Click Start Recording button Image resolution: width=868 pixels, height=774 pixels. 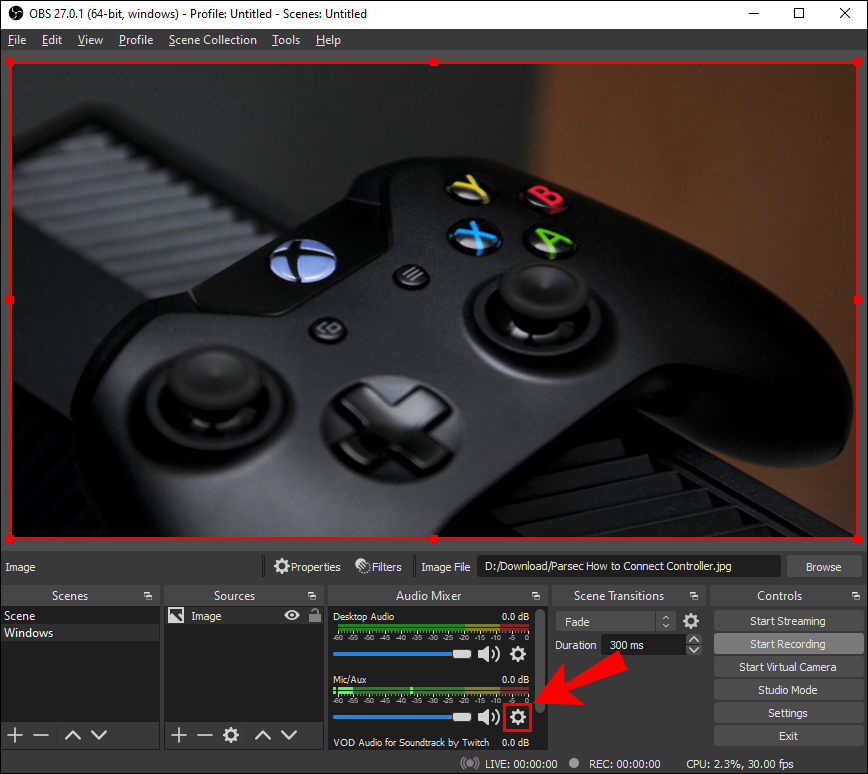coord(787,644)
